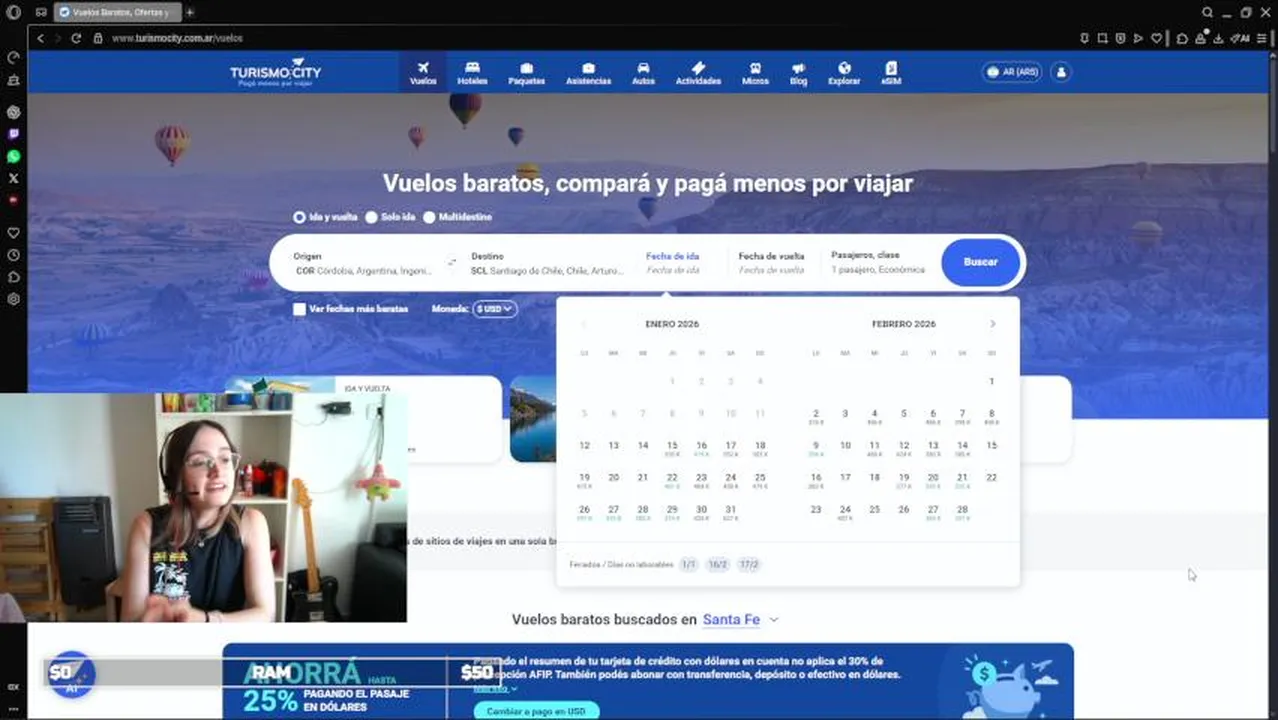Pick January 15 in calendar
This screenshot has height=720, width=1278.
point(672,448)
